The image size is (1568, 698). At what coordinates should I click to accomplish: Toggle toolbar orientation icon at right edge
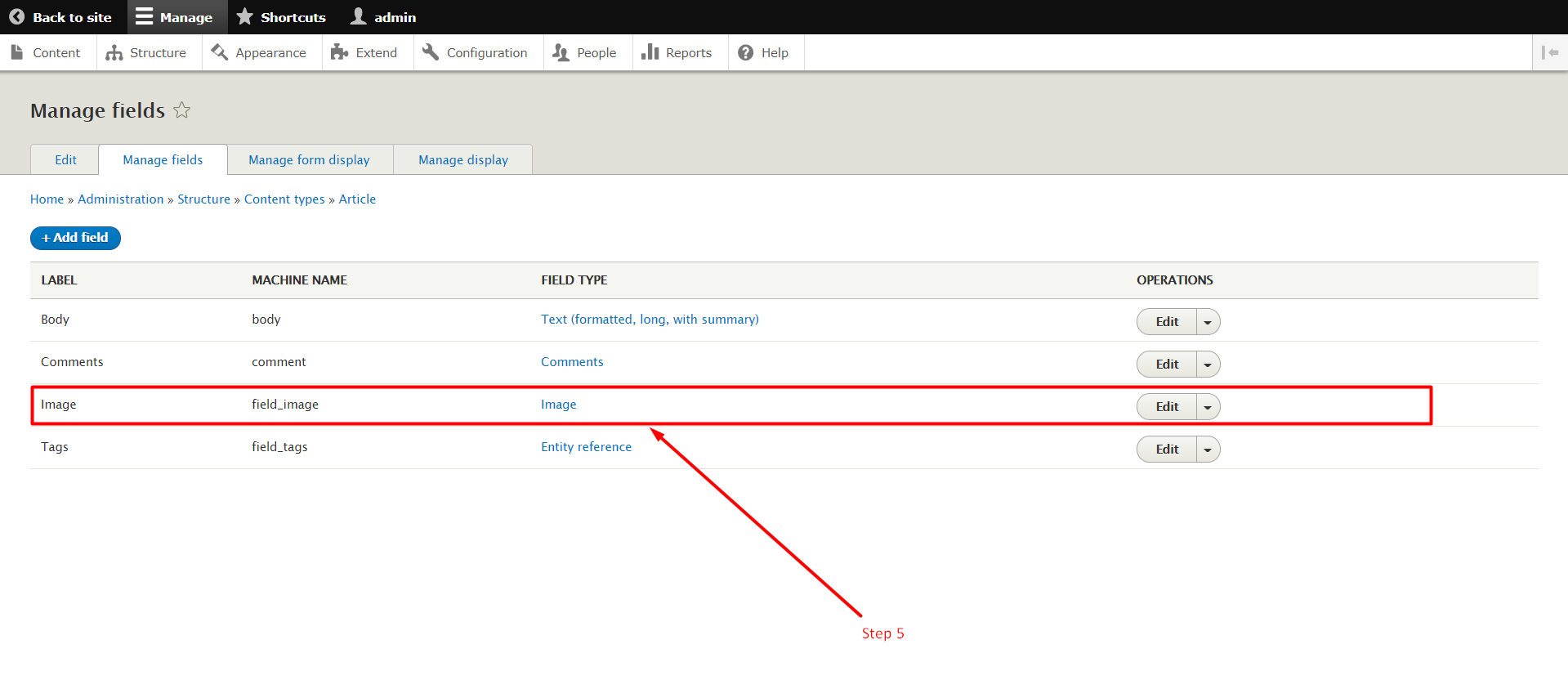(x=1550, y=52)
